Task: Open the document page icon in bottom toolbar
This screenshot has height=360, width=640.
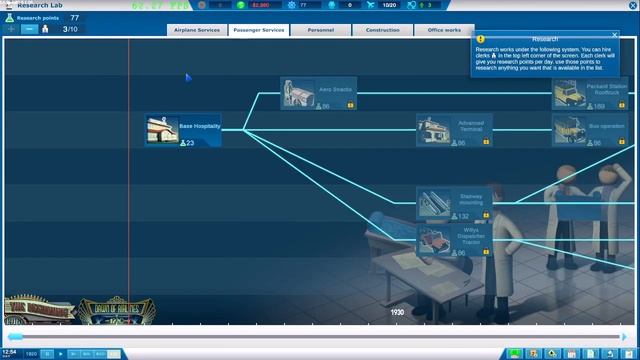Action: tap(591, 353)
